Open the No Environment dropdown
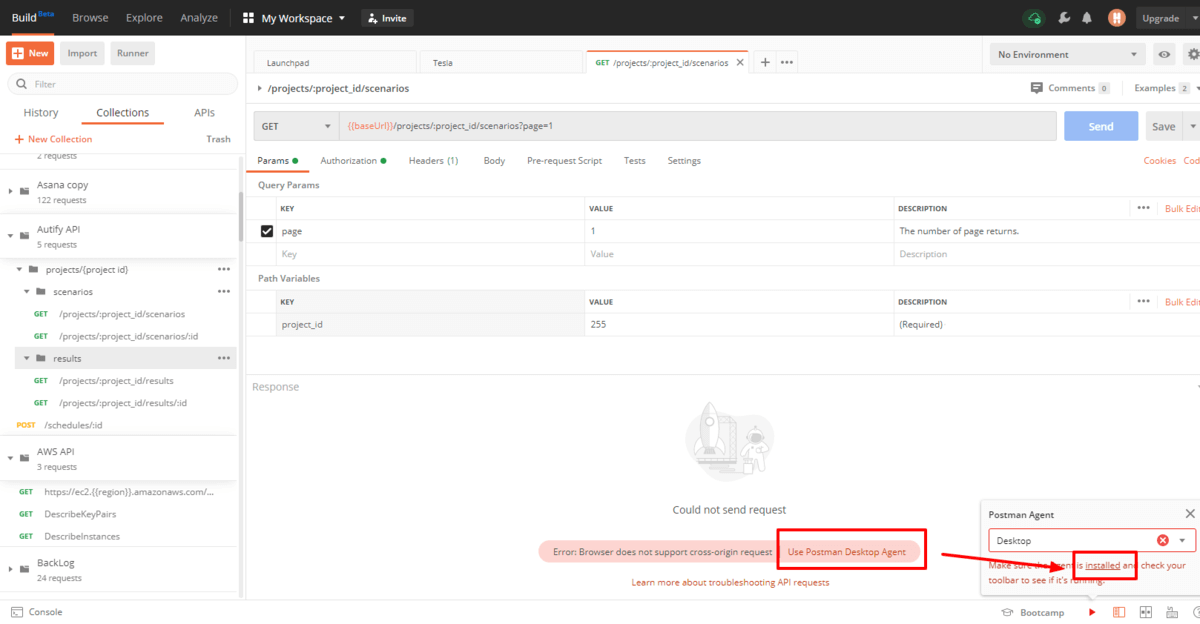Viewport: 1200px width, 624px height. pos(1067,54)
